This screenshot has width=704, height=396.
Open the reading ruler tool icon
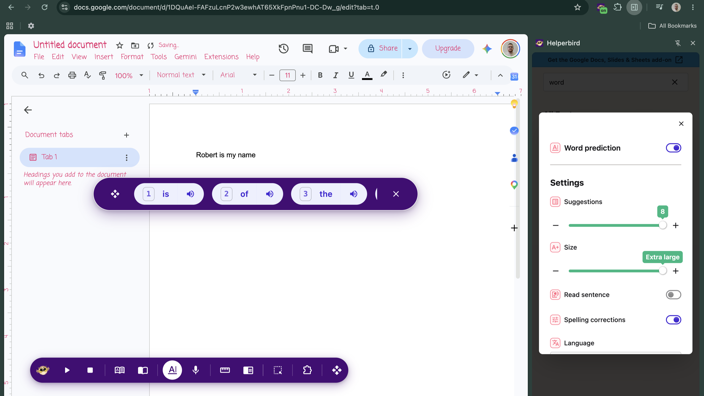225,370
